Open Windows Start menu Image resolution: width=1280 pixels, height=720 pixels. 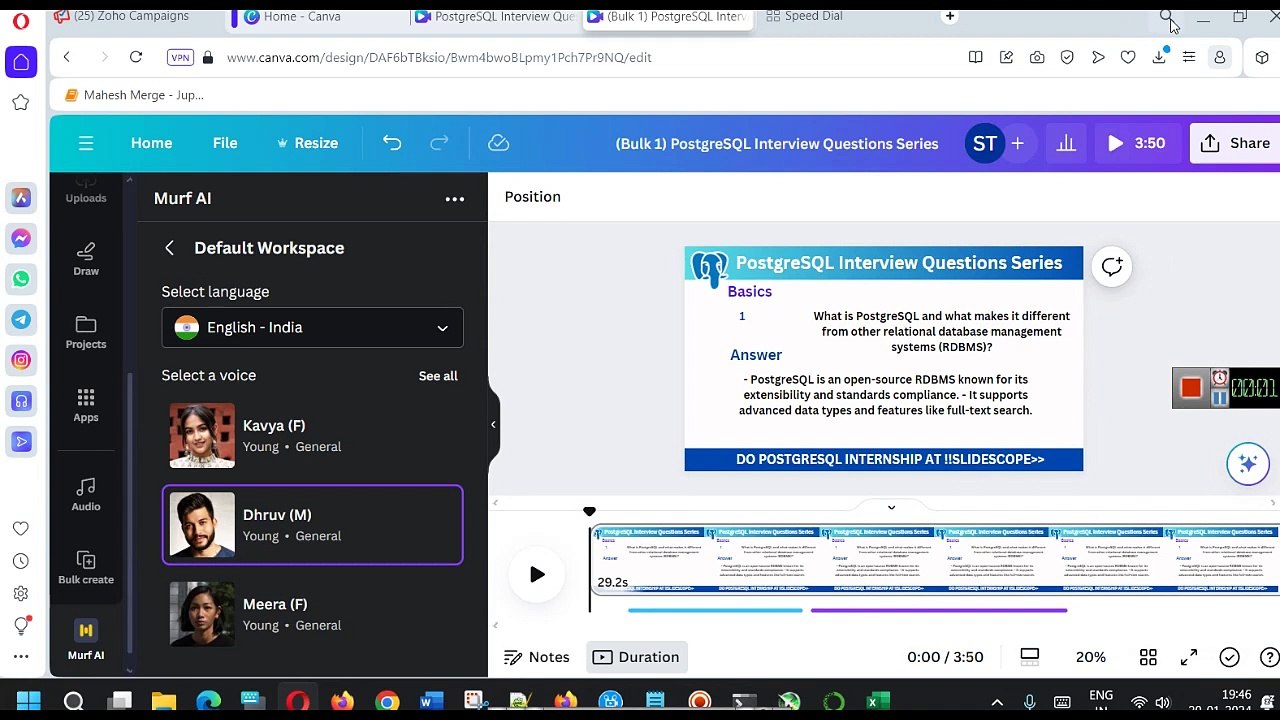click(x=28, y=701)
